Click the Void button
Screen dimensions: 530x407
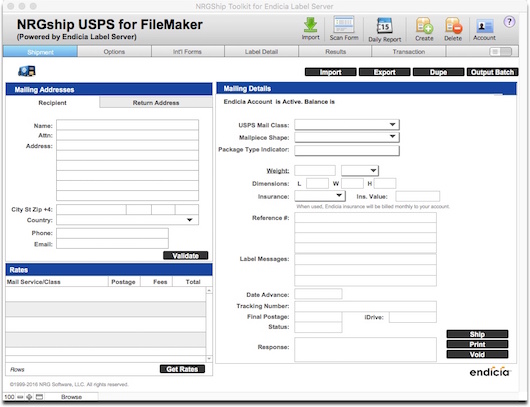point(477,354)
